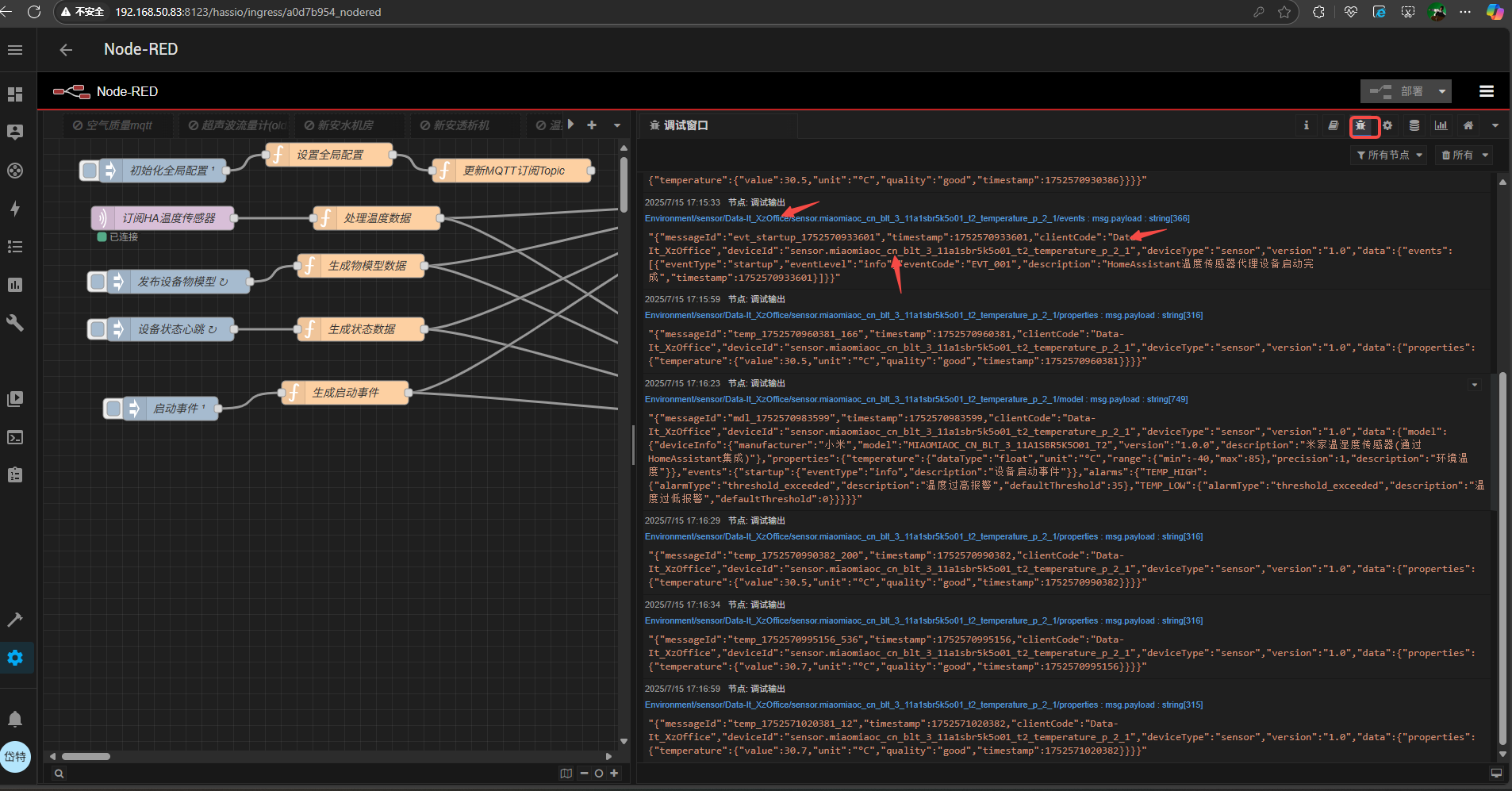1512x791 pixels.
Task: Open the context data database tab
Action: click(1414, 125)
